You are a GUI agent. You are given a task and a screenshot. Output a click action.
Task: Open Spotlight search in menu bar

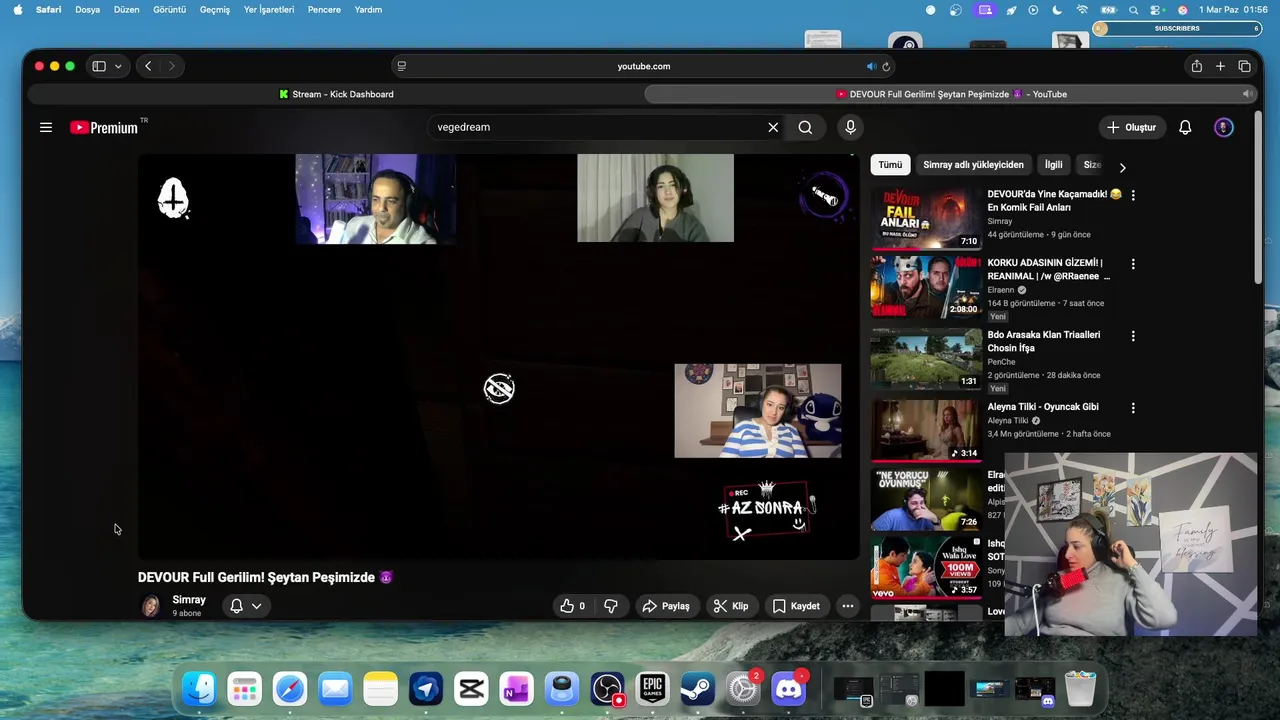[1133, 9]
